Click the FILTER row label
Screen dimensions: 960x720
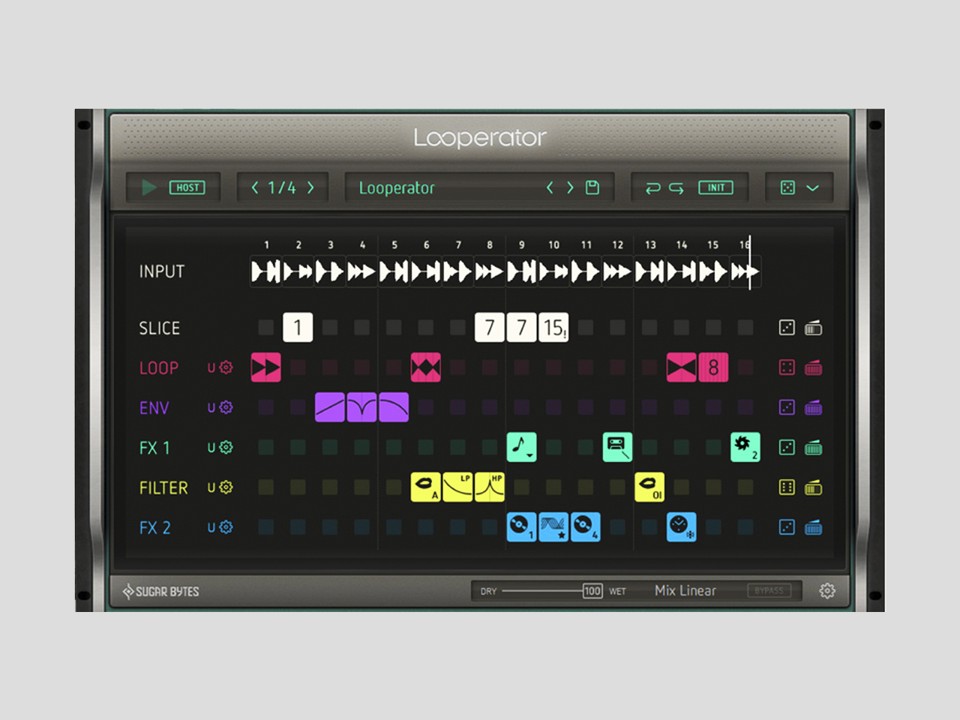tap(163, 488)
